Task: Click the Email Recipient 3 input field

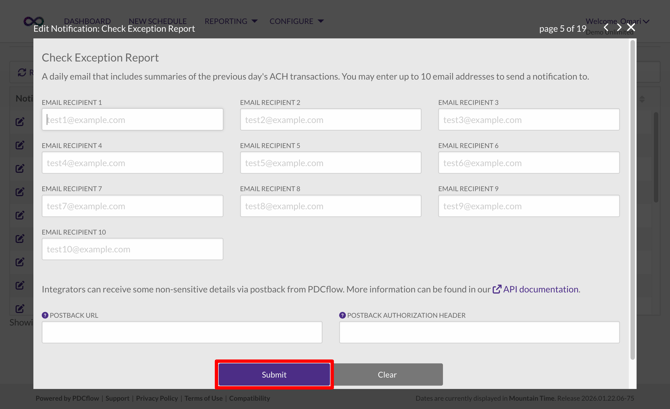Action: 529,120
